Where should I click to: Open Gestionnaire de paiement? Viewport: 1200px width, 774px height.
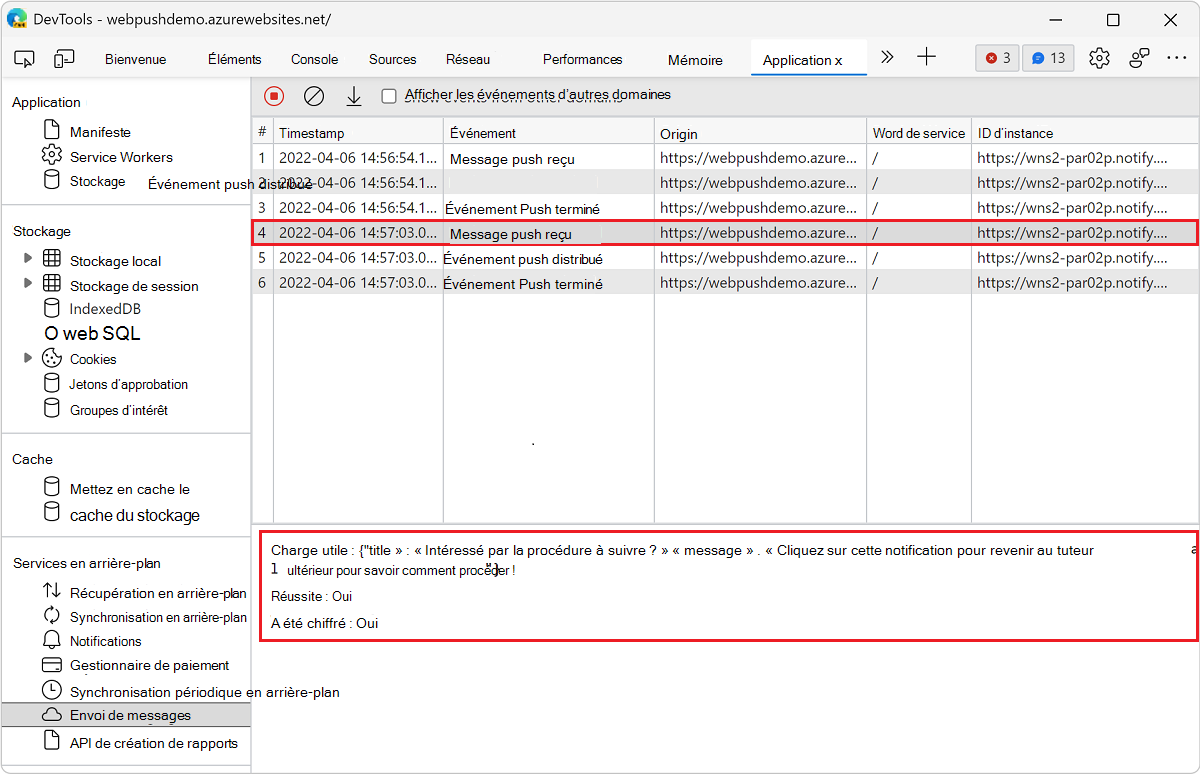pos(150,665)
